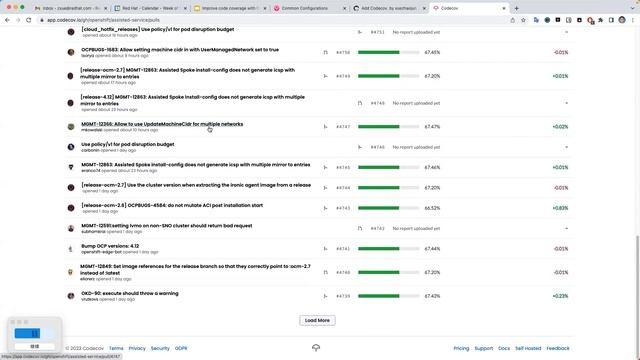Click the status icon beside pull #4739
The width and height of the screenshot is (640, 360).
[325, 296]
